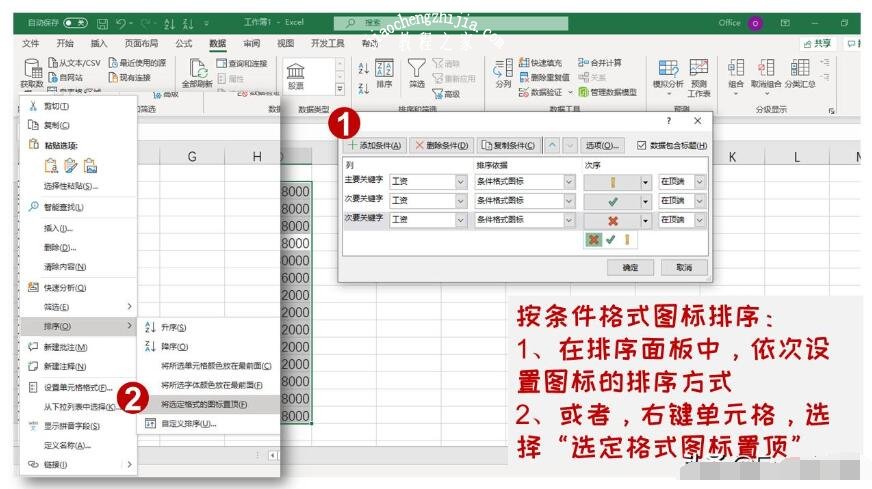Viewport: 872px width, 489px height.
Task: Toggle the 自动保存 switch
Action: [75, 23]
